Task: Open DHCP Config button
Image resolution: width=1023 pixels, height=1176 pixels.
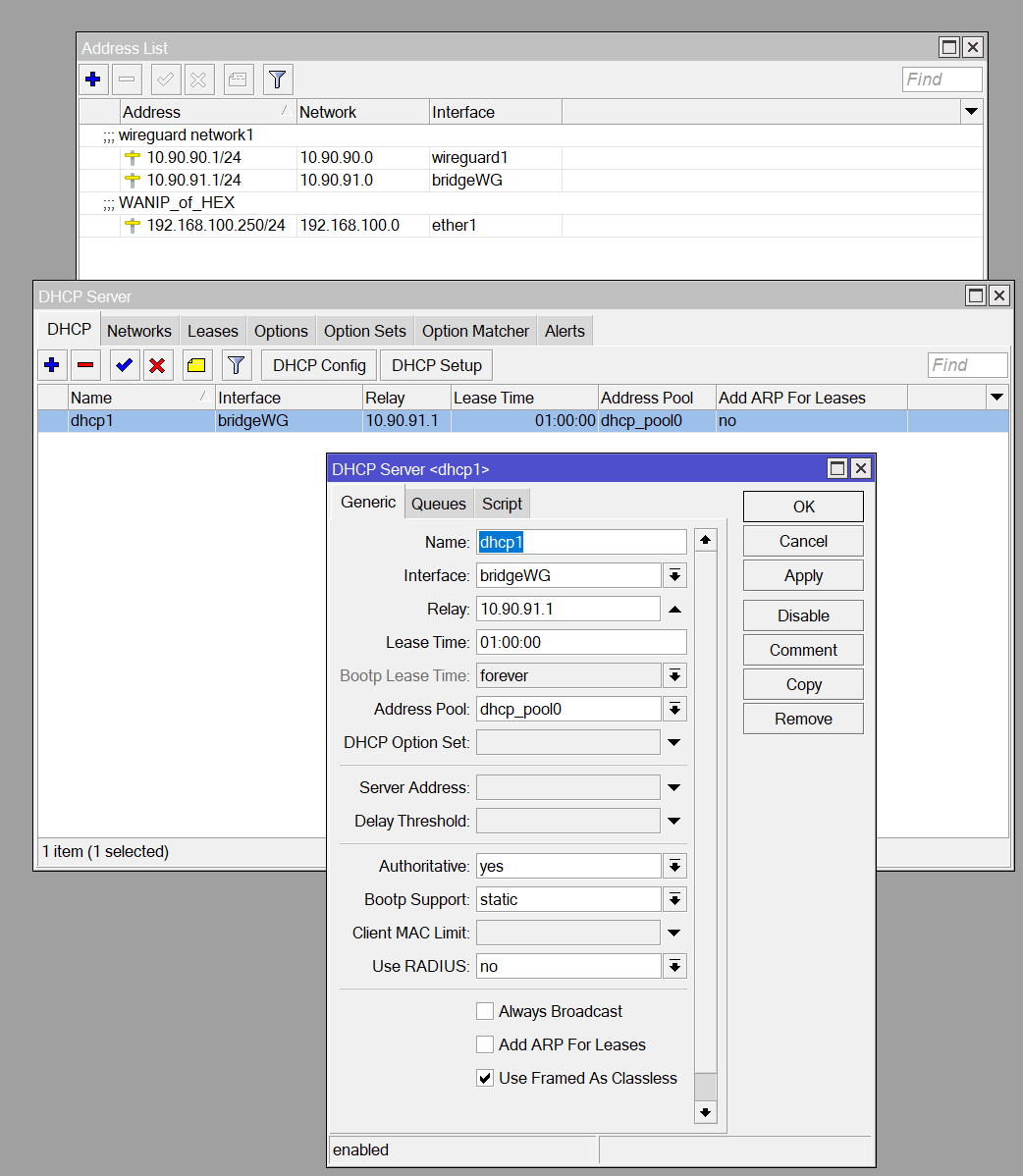Action: (x=319, y=365)
